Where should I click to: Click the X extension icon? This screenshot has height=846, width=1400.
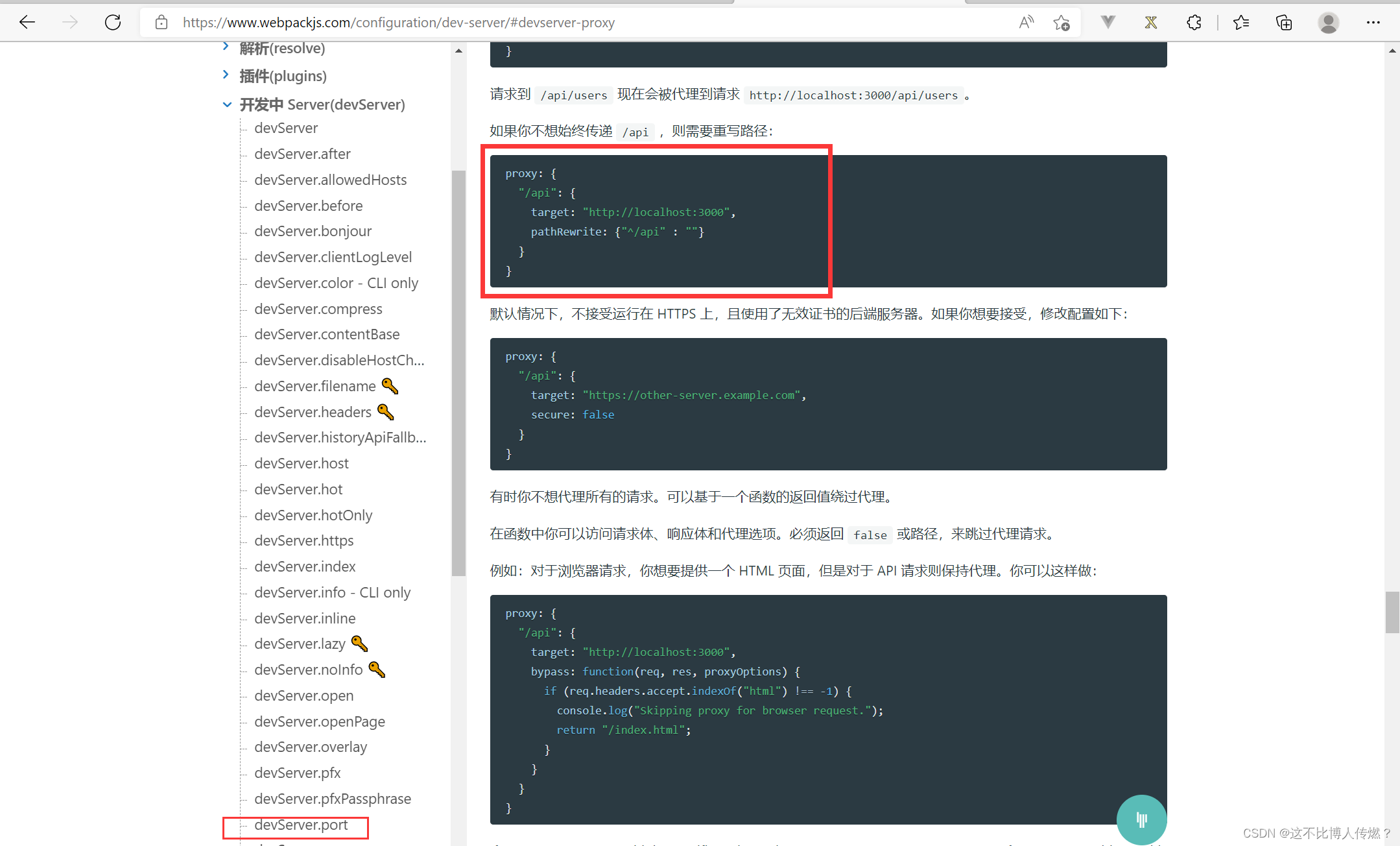pos(1151,23)
